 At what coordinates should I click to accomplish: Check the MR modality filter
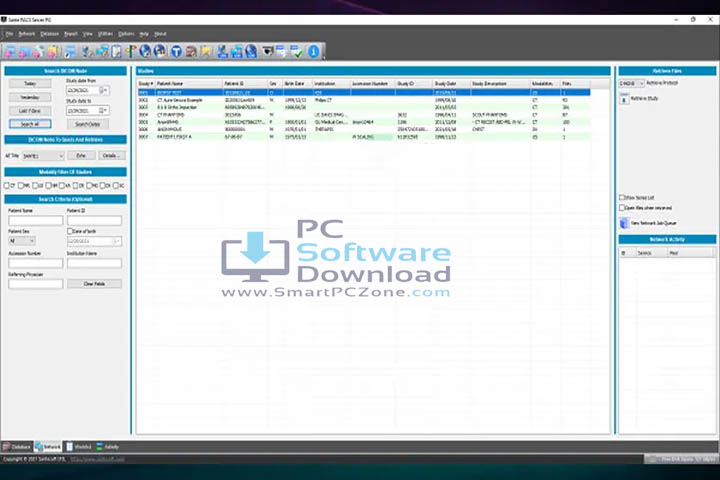[21, 186]
